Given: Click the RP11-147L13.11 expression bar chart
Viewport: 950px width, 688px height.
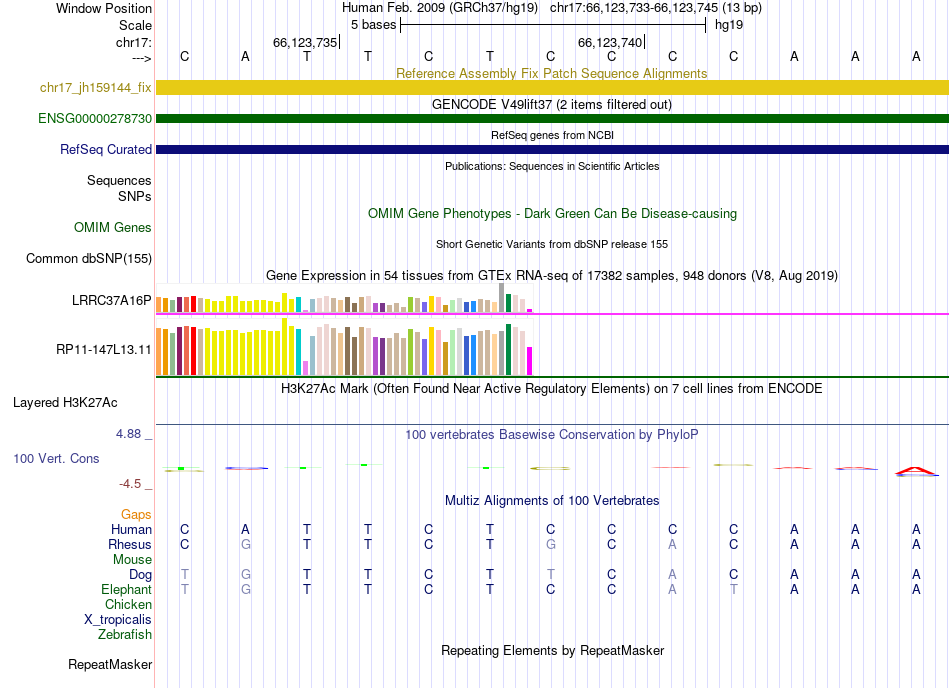Looking at the screenshot, I should click(x=344, y=346).
